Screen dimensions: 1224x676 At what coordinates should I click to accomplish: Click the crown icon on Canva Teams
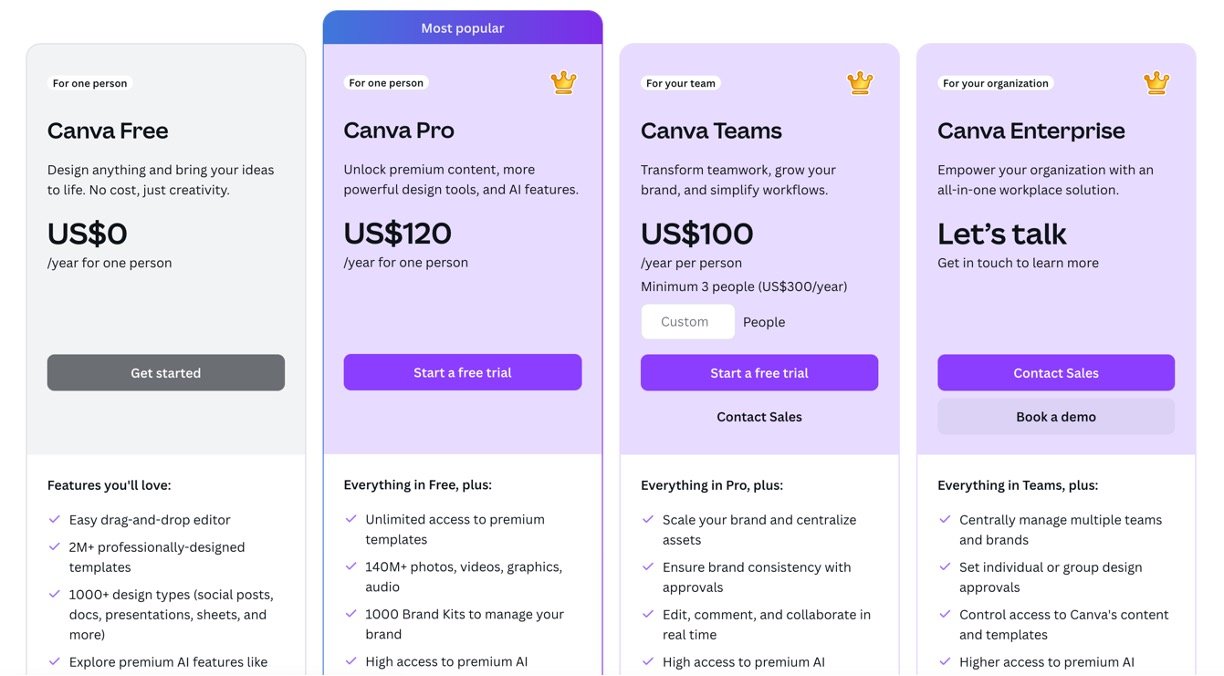[x=860, y=83]
